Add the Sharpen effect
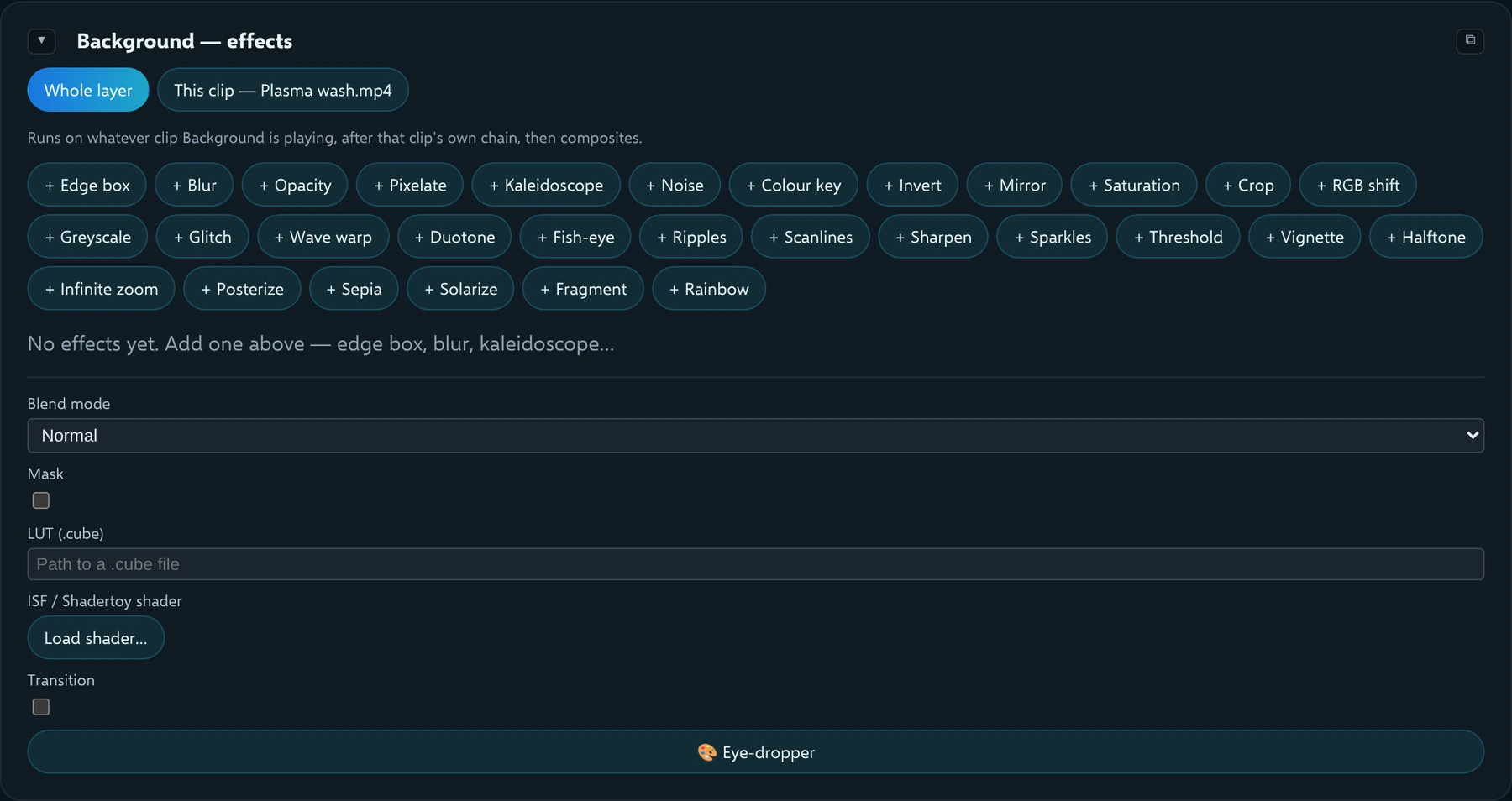The width and height of the screenshot is (1512, 801). 933,237
